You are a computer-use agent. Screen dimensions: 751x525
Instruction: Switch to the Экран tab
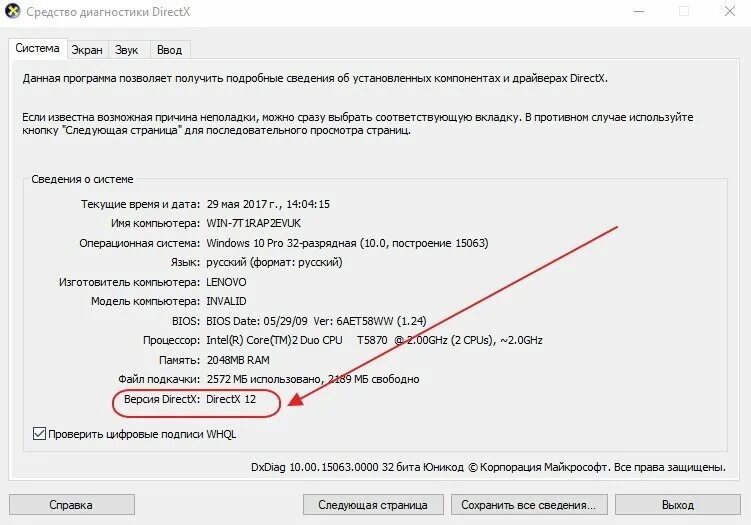pos(87,50)
